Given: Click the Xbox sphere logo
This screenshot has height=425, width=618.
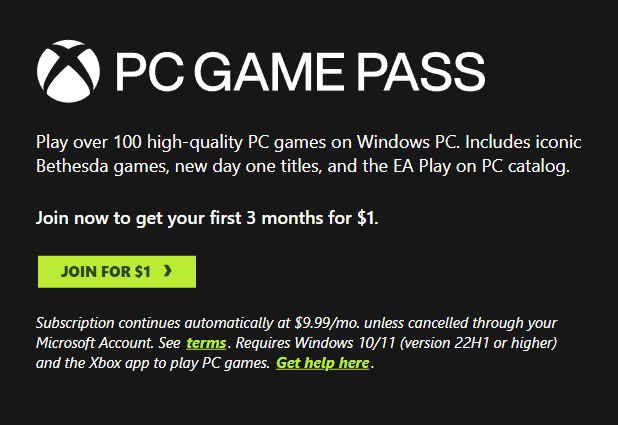Looking at the screenshot, I should 68,68.
